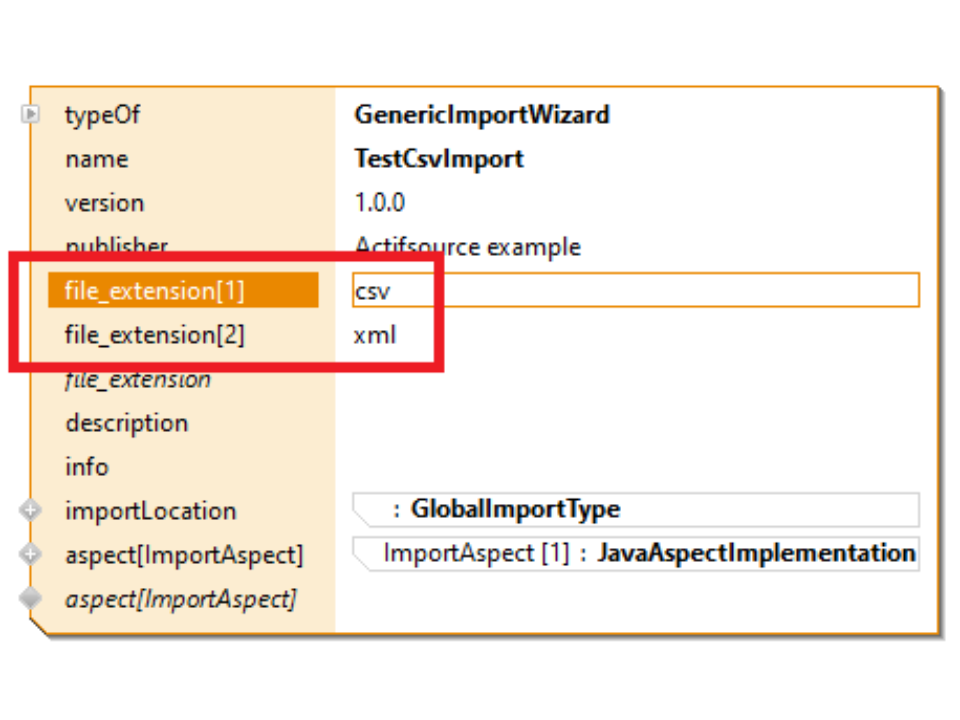Image resolution: width=960 pixels, height=720 pixels.
Task: Select the importLocation property label
Action: click(150, 511)
